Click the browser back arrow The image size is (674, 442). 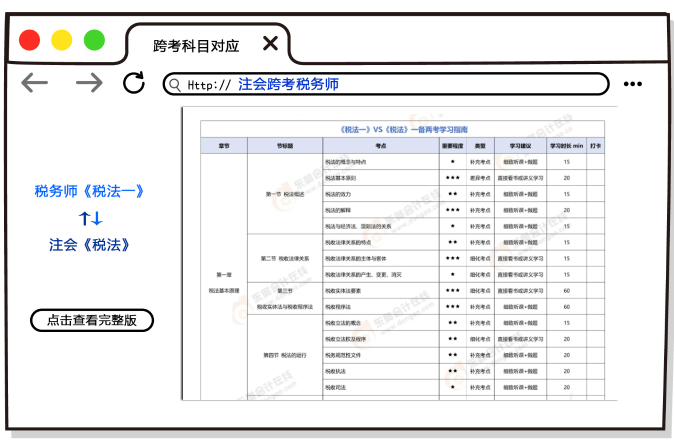(35, 83)
